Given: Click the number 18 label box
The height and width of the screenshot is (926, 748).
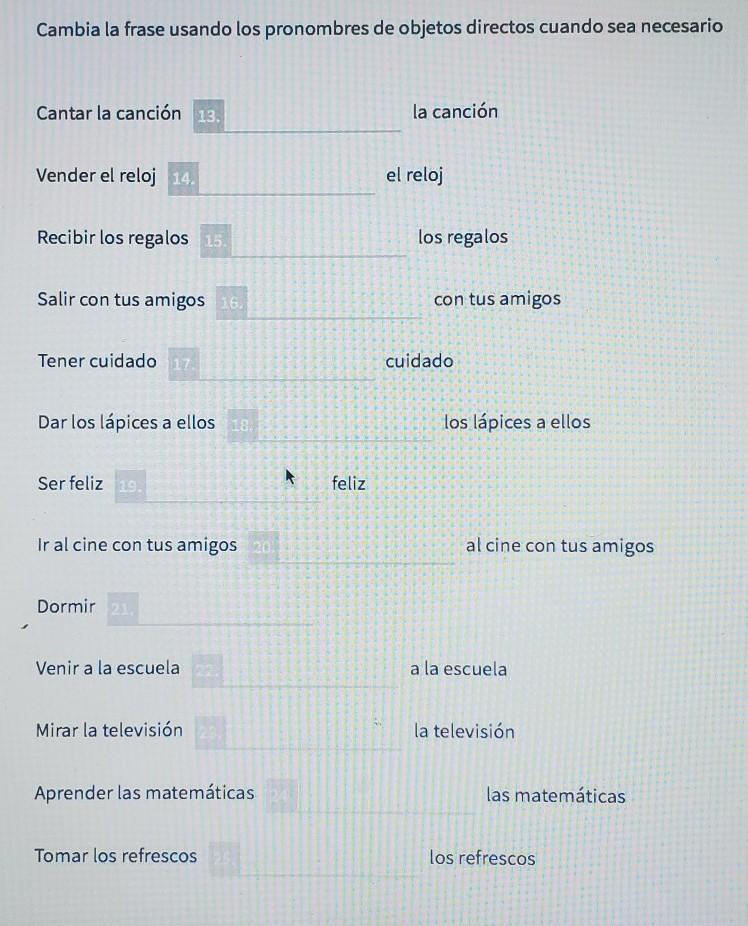Looking at the screenshot, I should [243, 425].
